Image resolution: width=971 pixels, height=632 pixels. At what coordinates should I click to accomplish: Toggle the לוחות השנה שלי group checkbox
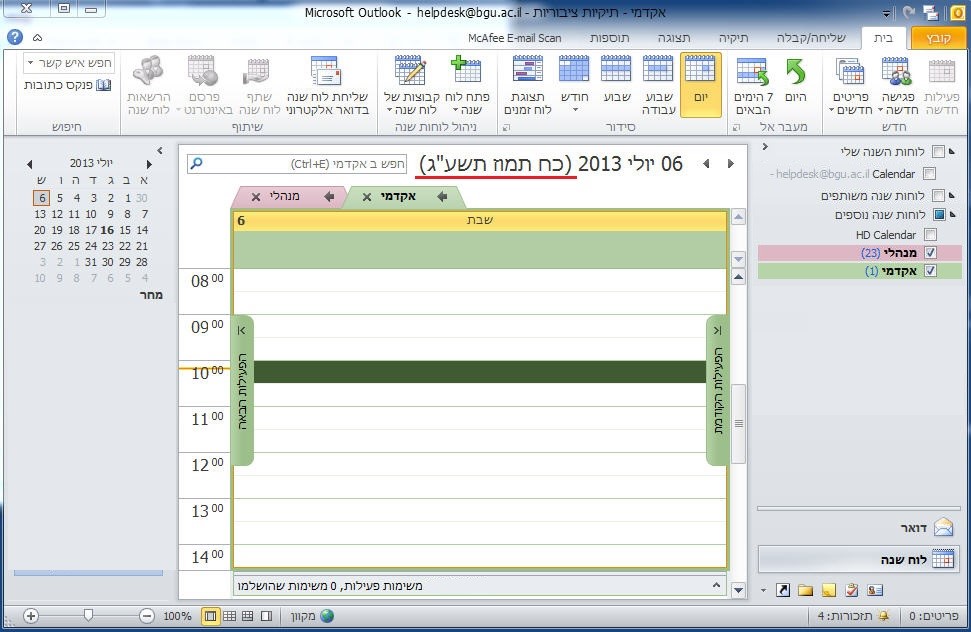point(938,152)
